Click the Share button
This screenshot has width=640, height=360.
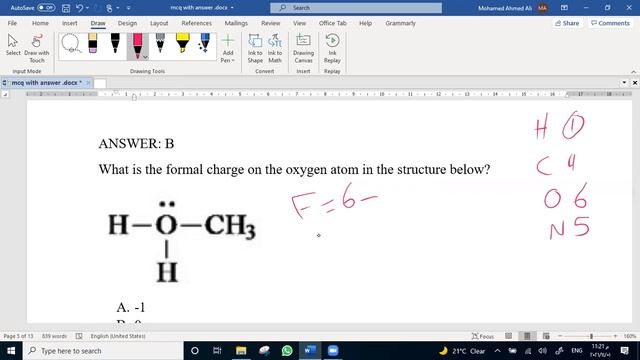(x=567, y=23)
